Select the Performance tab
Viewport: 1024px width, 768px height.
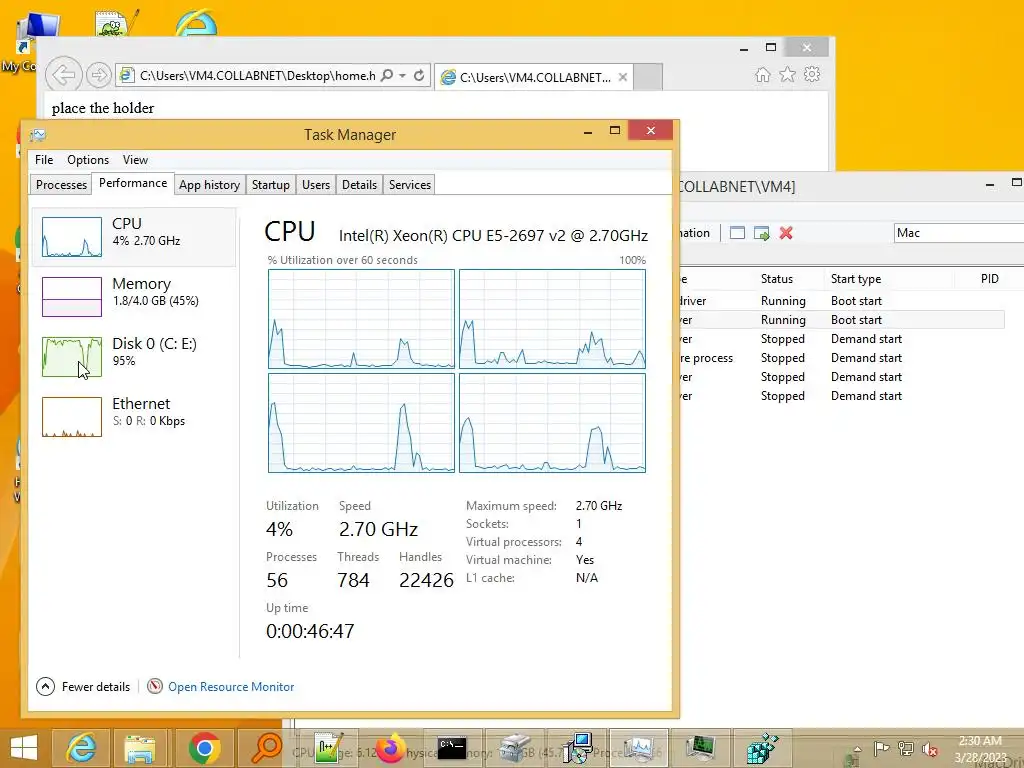tap(133, 184)
